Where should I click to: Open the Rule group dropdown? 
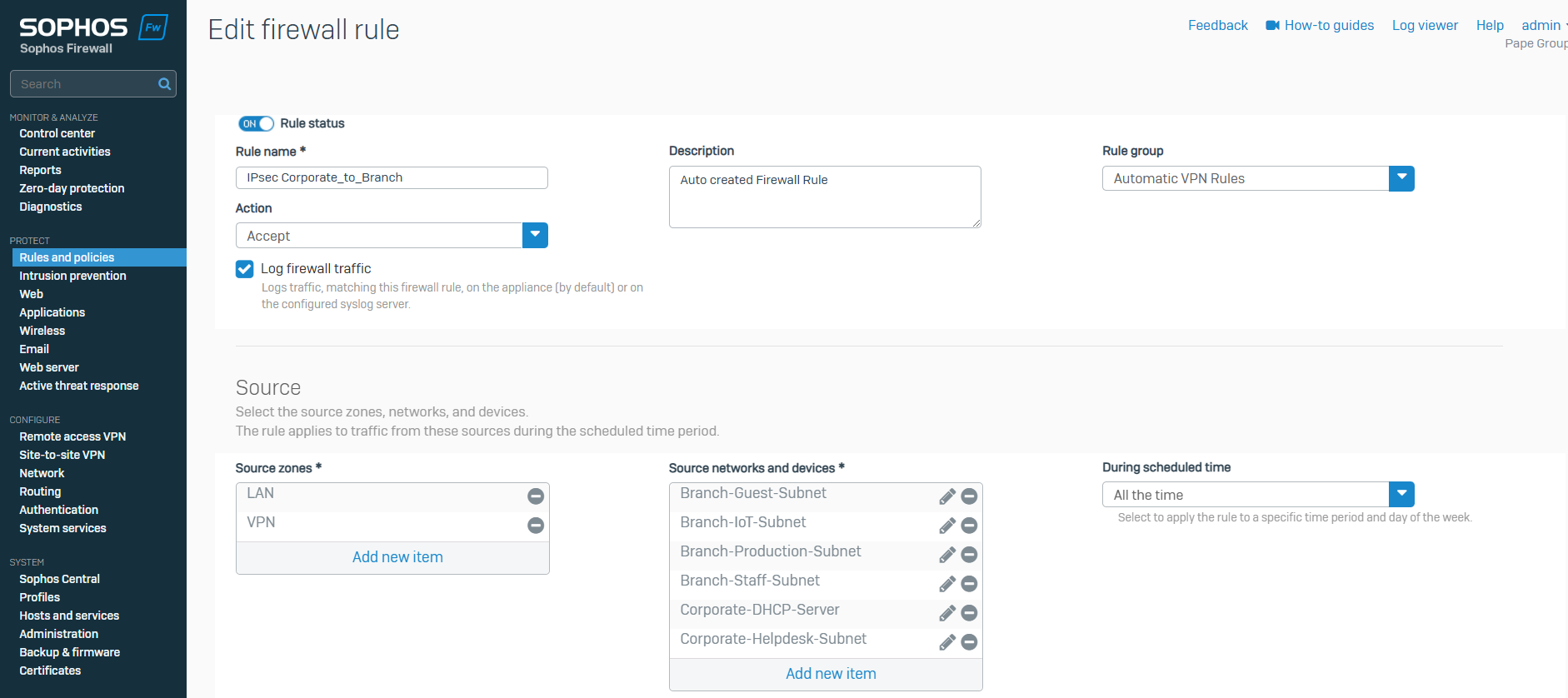click(x=1258, y=178)
